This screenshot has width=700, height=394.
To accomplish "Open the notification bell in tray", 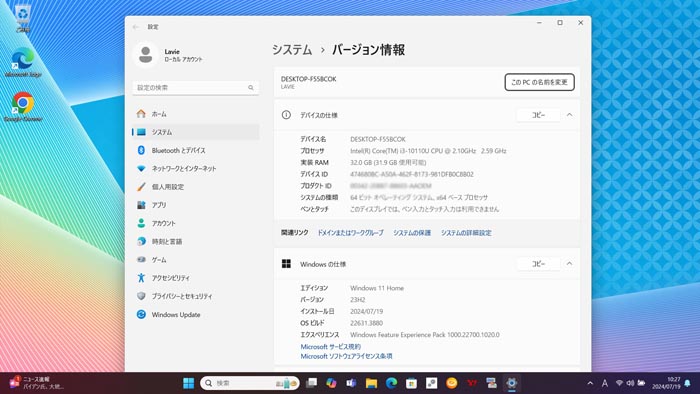I will [x=688, y=383].
